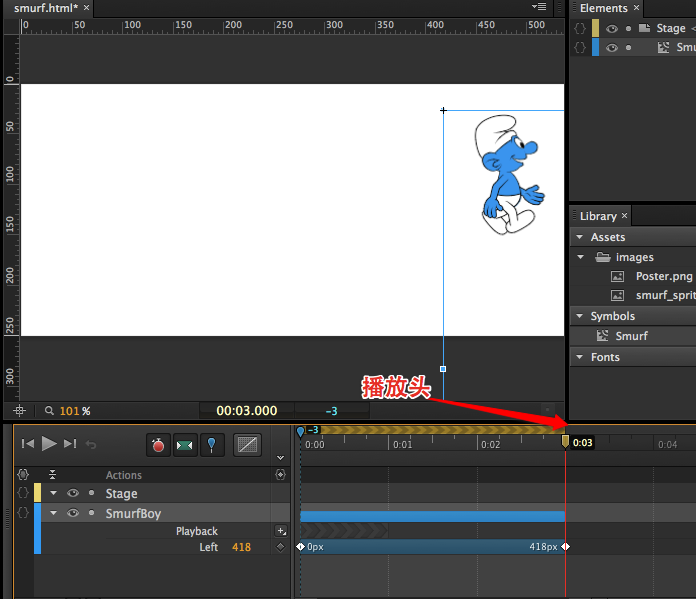The image size is (696, 599).
Task: Select the Left transition bar in timeline
Action: point(432,547)
